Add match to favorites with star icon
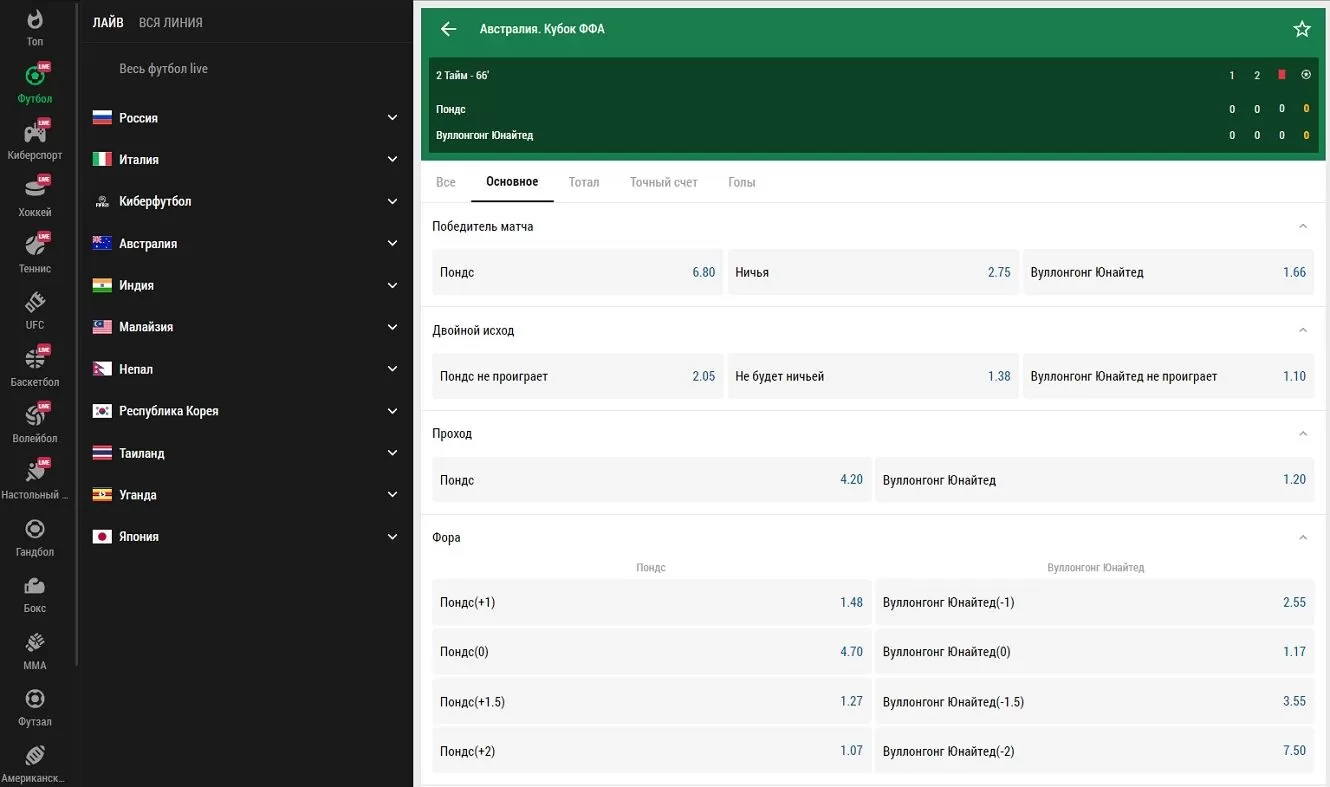 pyautogui.click(x=1301, y=29)
